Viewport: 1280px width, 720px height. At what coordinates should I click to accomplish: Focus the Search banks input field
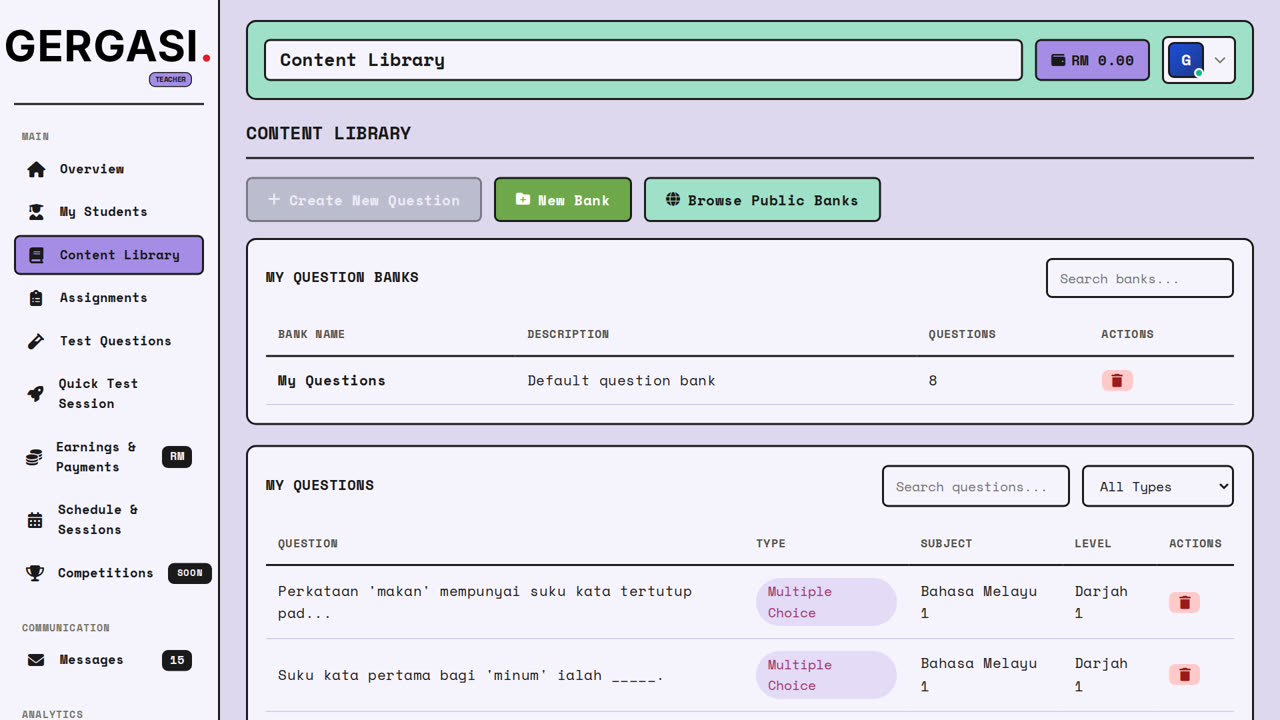click(x=1140, y=278)
